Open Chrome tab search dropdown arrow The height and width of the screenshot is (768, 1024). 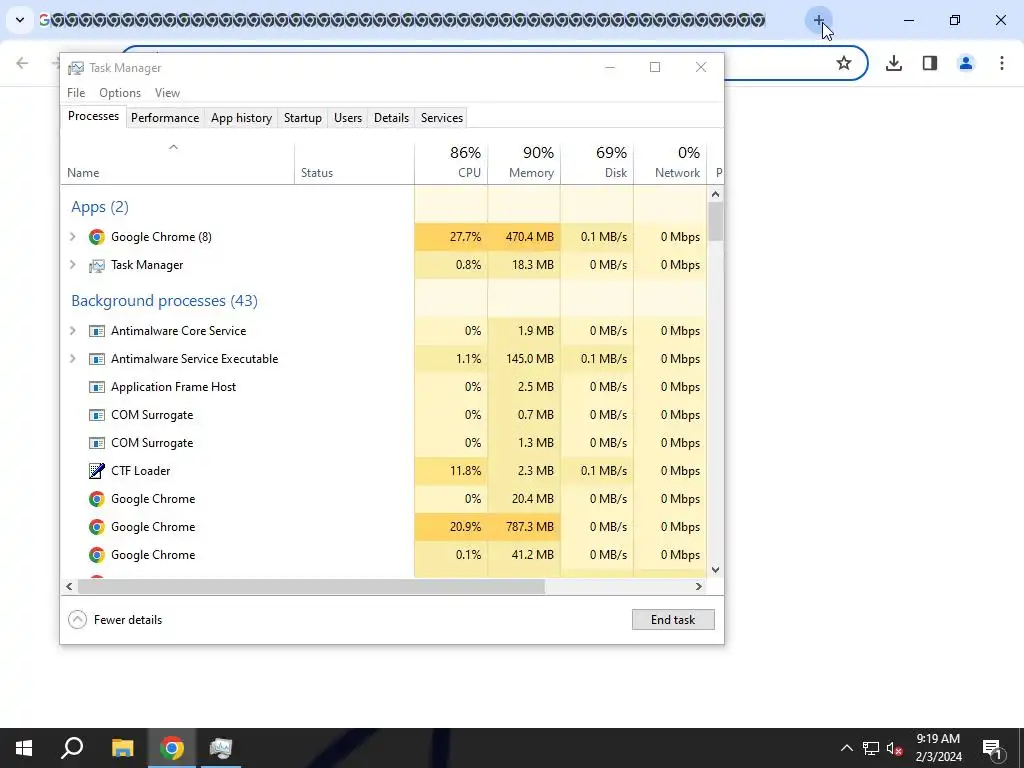20,20
